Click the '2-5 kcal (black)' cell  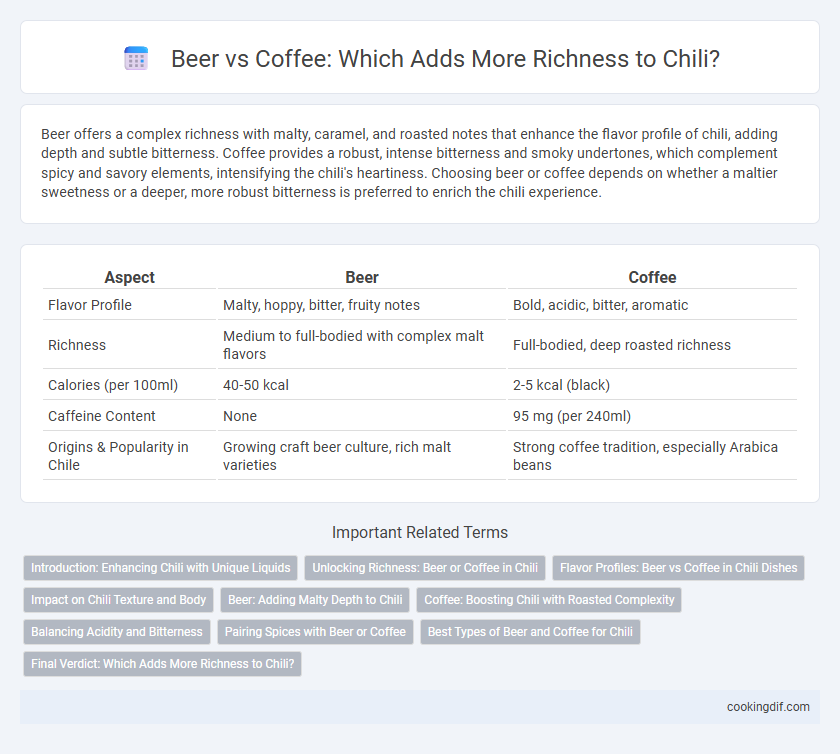coord(652,385)
